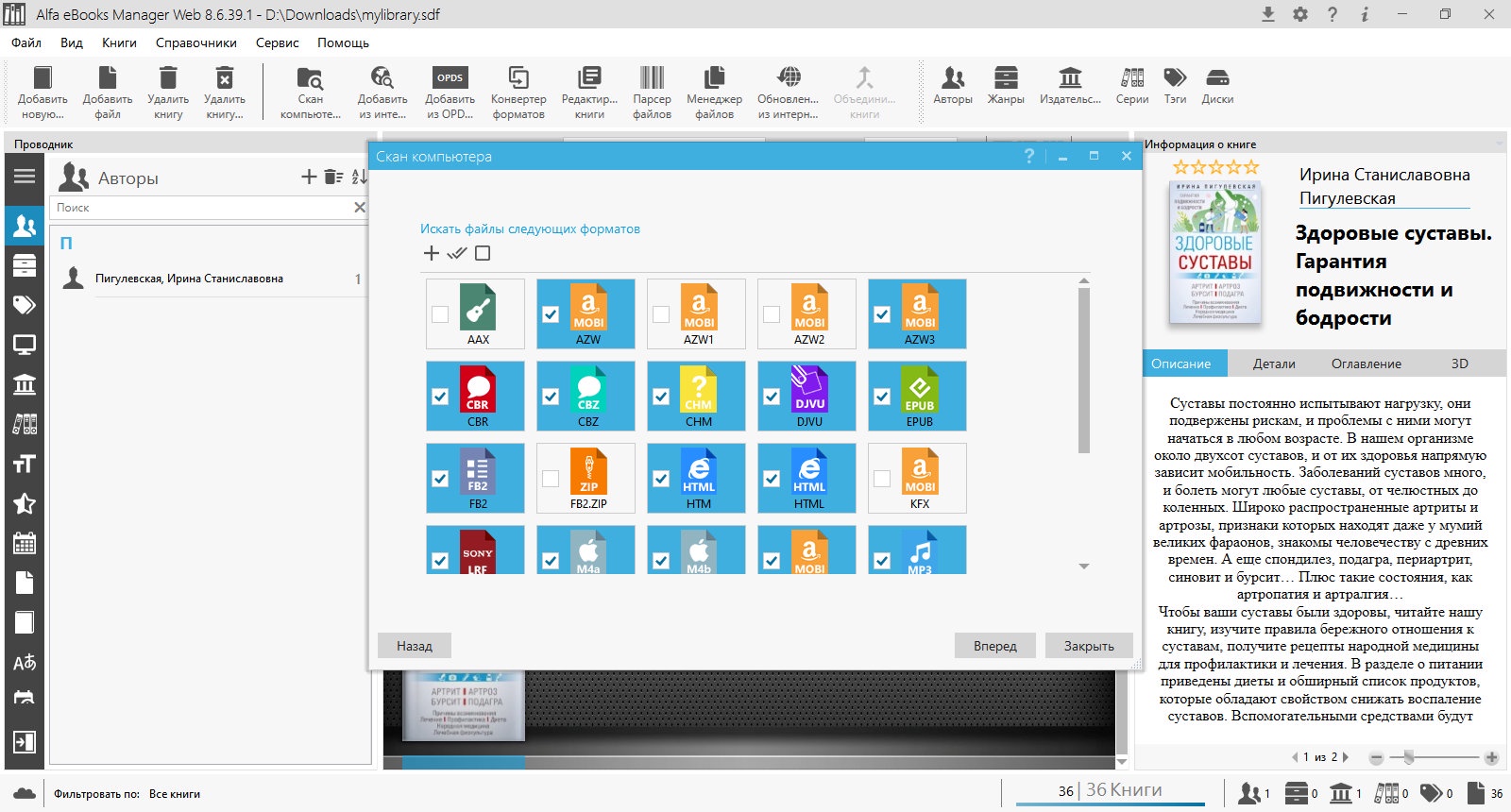Image resolution: width=1511 pixels, height=812 pixels.
Task: Click the Вперед button
Action: click(995, 646)
